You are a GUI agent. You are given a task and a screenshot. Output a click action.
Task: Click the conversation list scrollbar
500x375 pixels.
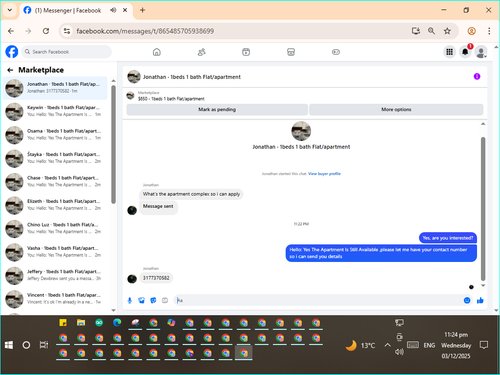pos(113,144)
